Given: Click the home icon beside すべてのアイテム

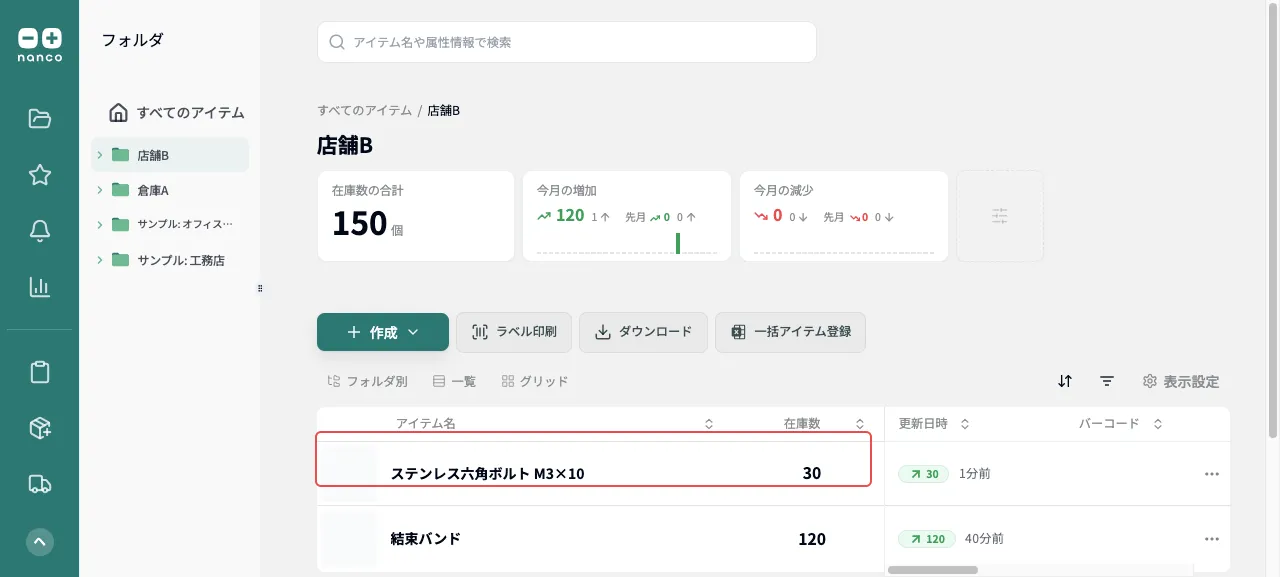Looking at the screenshot, I should pyautogui.click(x=118, y=112).
